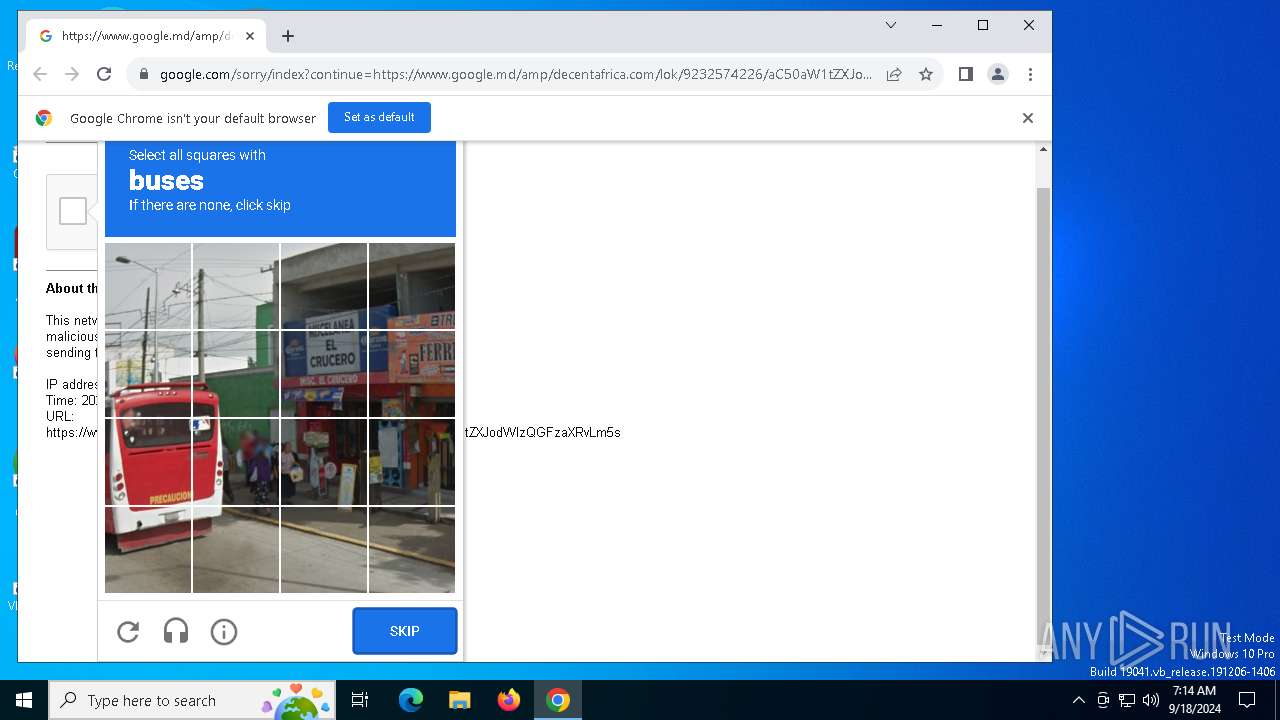View site information lock icon
This screenshot has width=1280, height=720.
(x=144, y=74)
